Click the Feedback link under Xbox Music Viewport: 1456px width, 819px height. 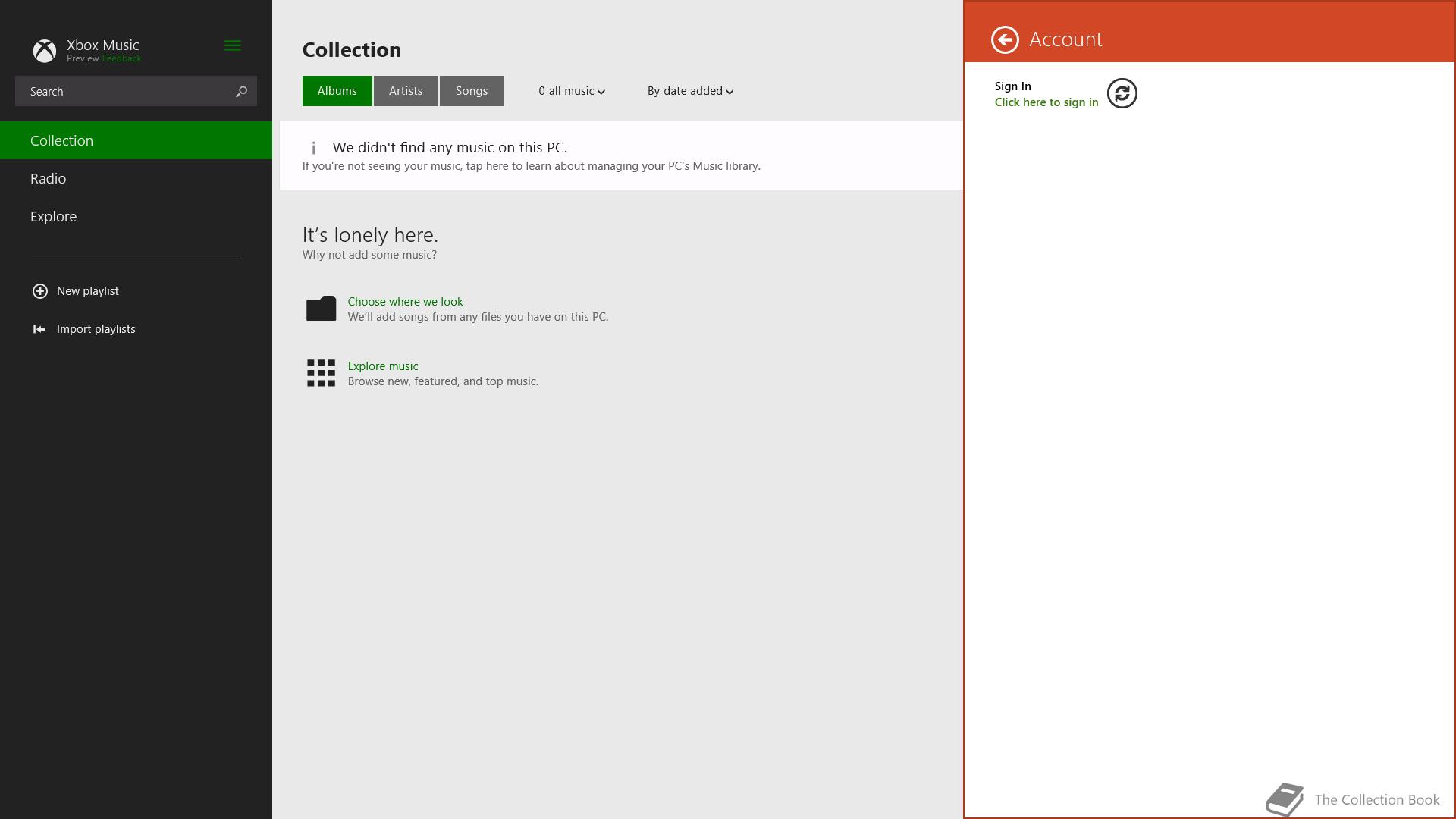(x=121, y=58)
